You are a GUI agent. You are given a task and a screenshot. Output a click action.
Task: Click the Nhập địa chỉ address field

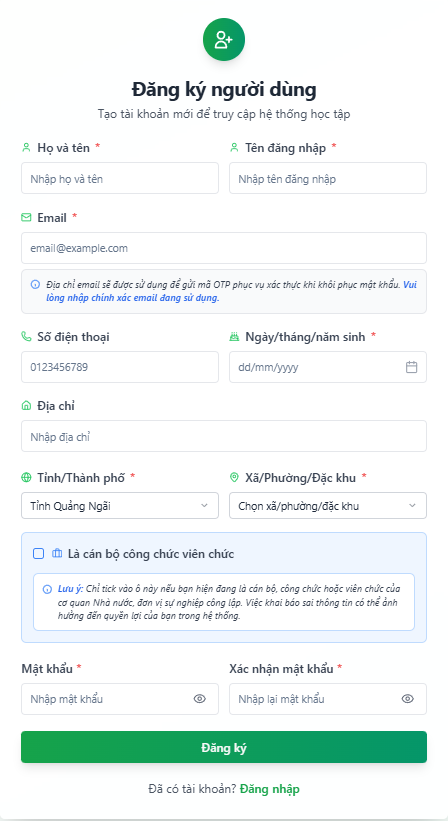pos(224,436)
